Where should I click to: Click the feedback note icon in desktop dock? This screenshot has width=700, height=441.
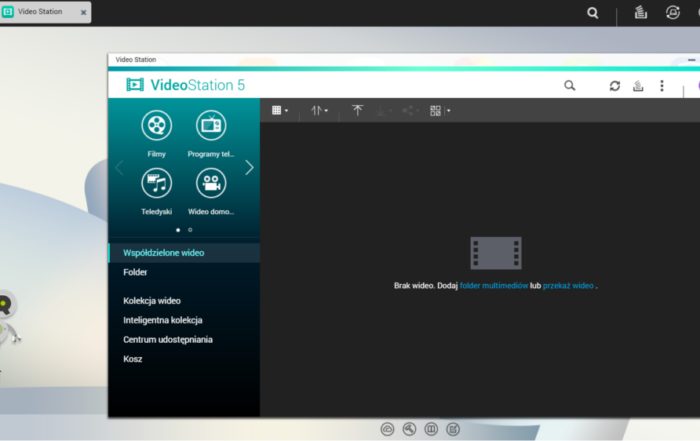click(x=453, y=429)
